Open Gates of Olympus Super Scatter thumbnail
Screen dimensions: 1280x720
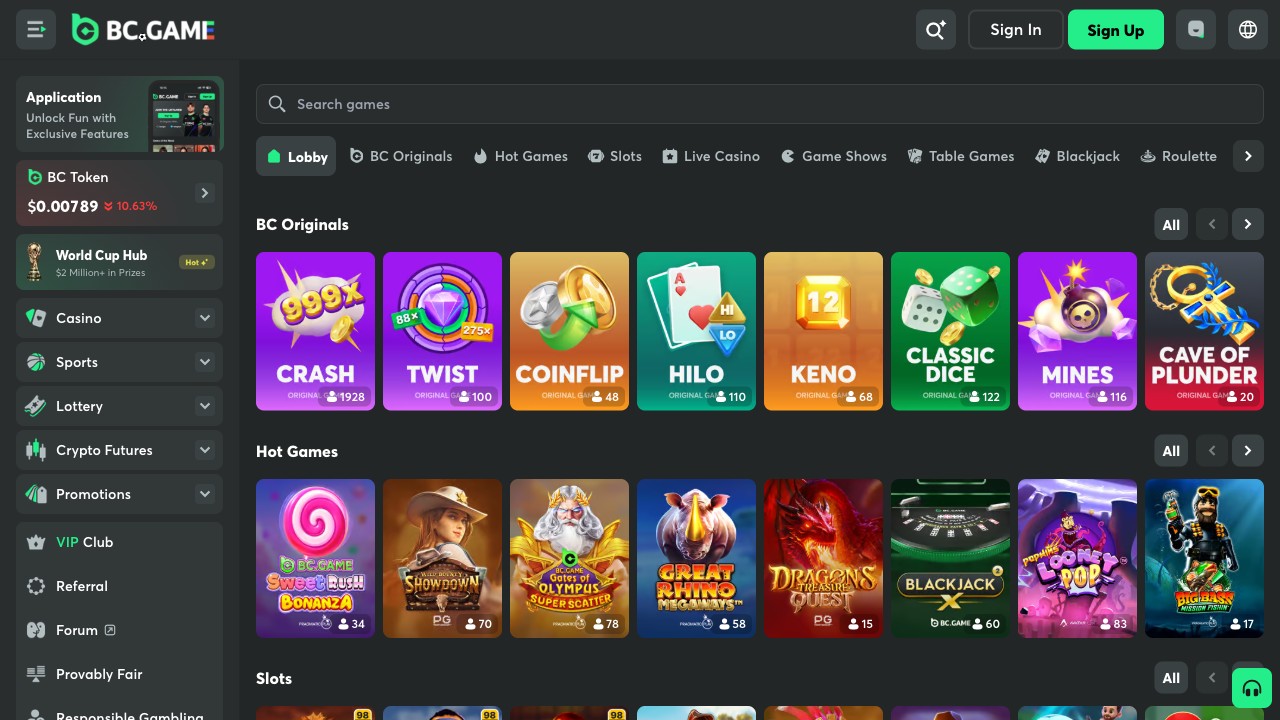569,558
